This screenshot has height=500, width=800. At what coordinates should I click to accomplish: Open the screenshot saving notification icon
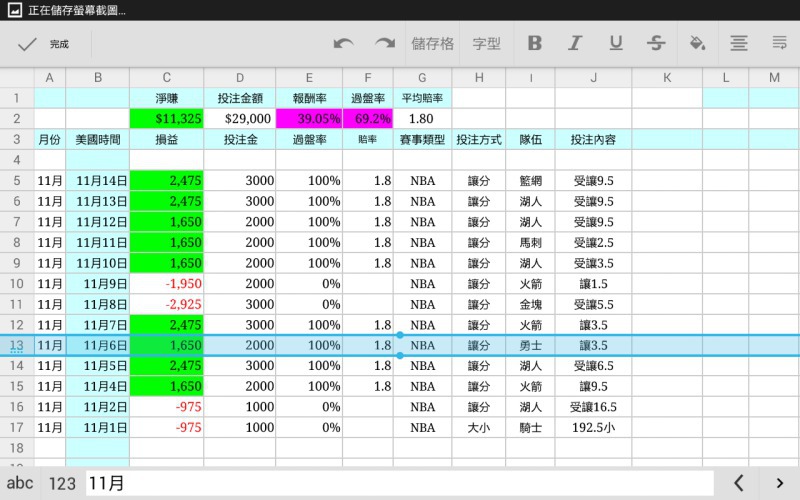[x=15, y=10]
